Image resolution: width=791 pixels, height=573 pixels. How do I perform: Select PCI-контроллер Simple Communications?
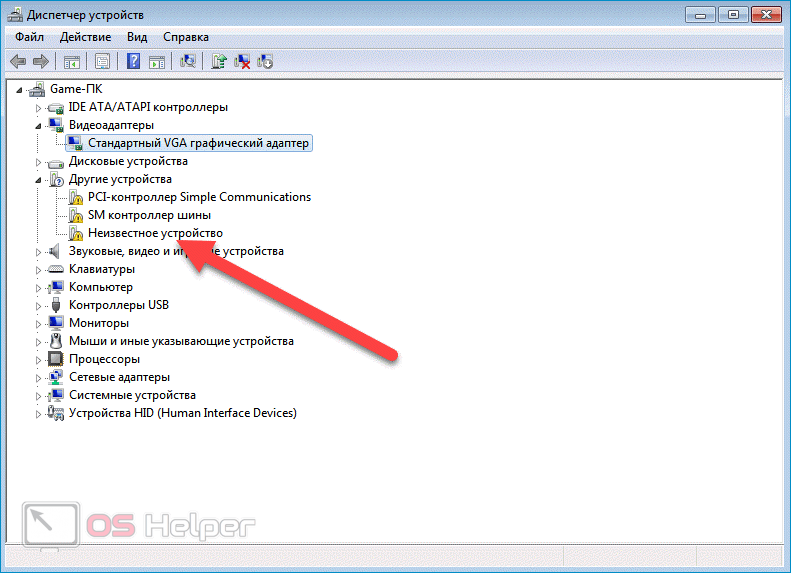[x=199, y=197]
